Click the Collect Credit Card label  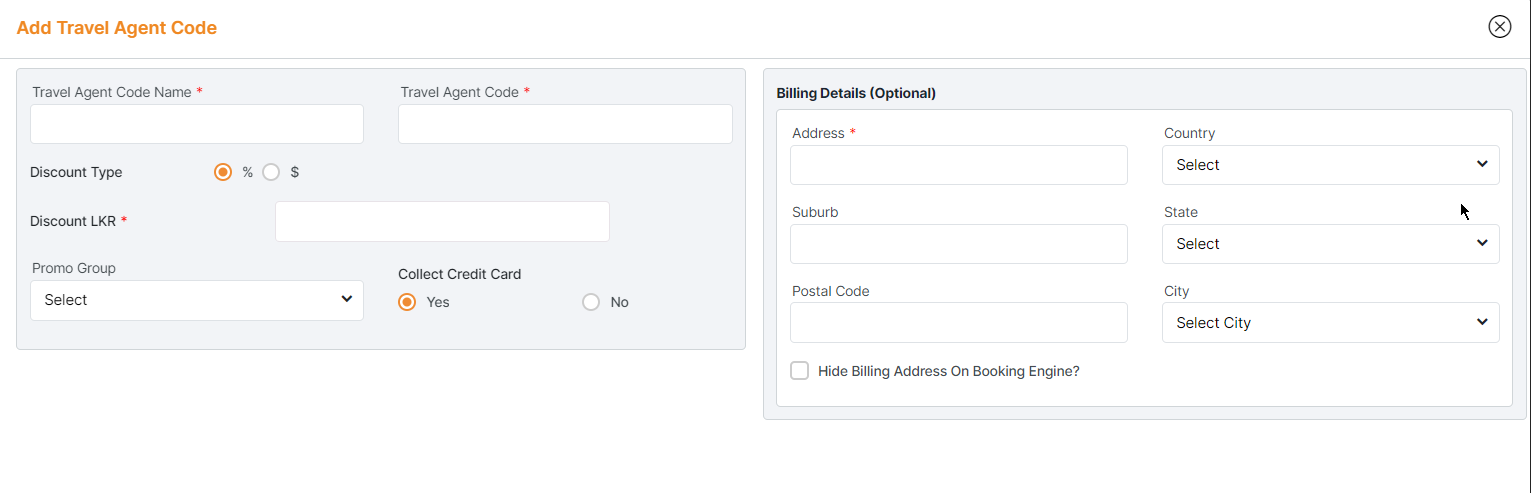459,274
